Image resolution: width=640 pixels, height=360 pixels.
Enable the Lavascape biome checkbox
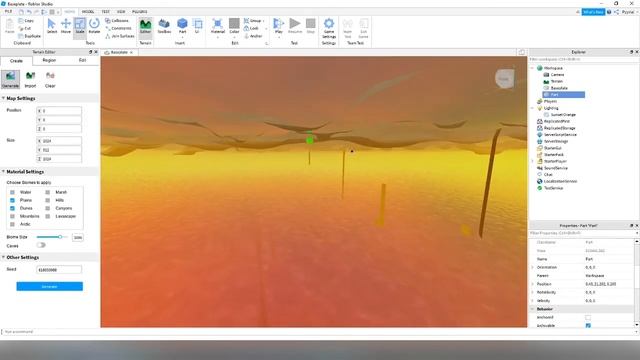point(48,216)
